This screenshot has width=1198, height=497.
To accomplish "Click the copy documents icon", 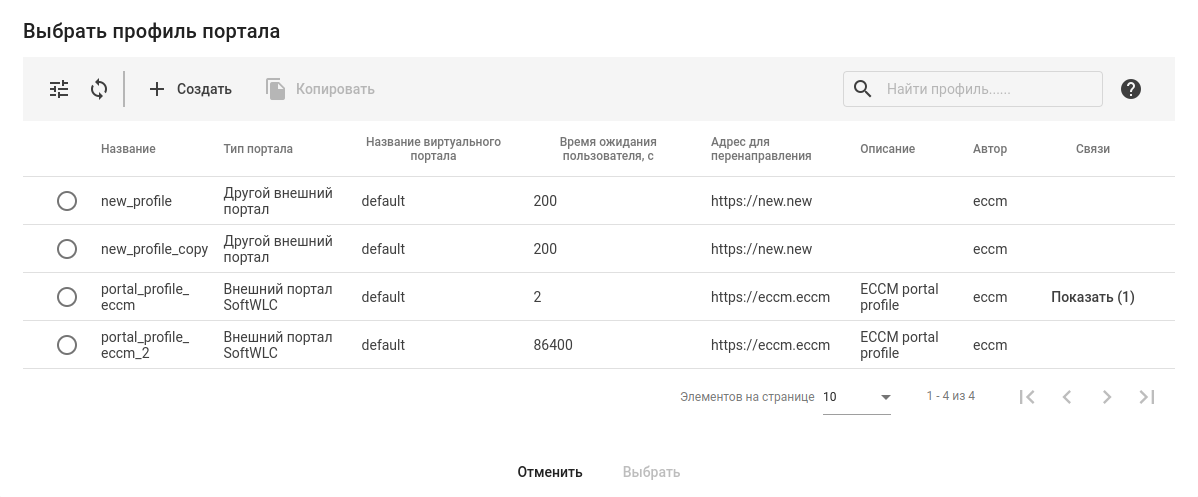I will (276, 89).
